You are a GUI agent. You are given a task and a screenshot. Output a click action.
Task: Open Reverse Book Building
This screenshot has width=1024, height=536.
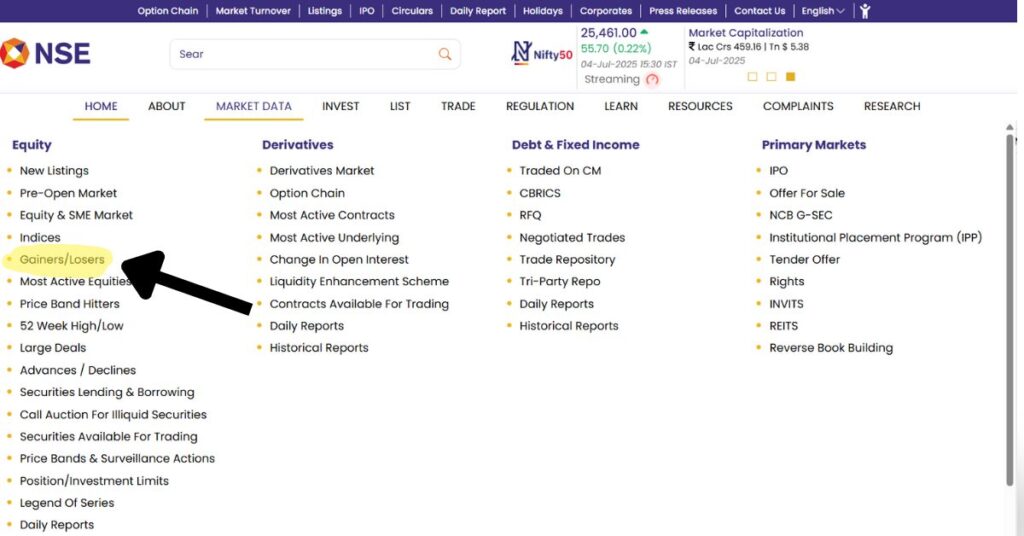click(x=831, y=348)
